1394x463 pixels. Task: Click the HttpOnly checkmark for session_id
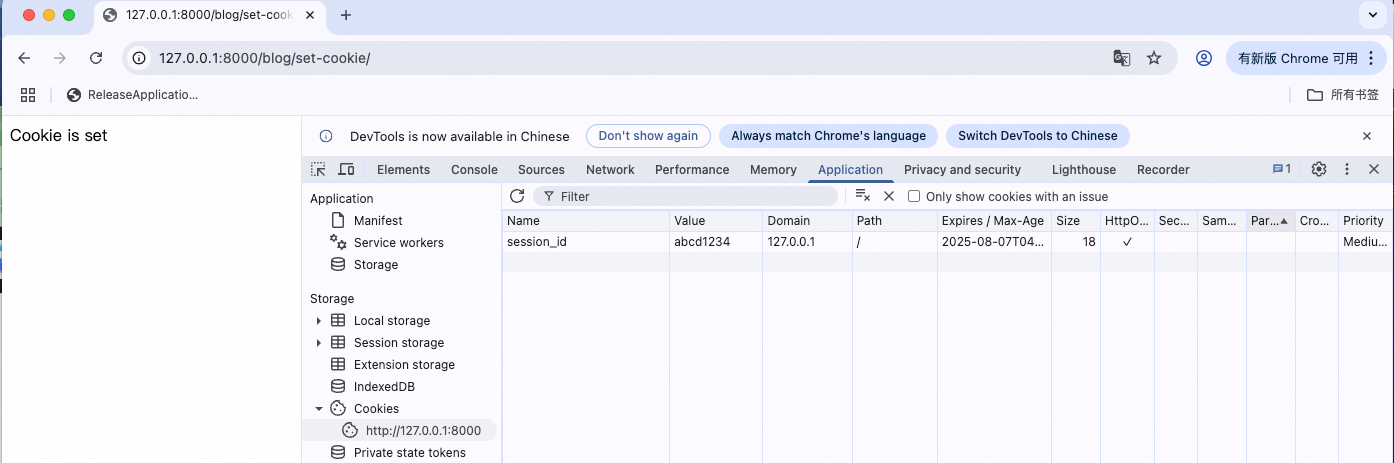click(1127, 242)
